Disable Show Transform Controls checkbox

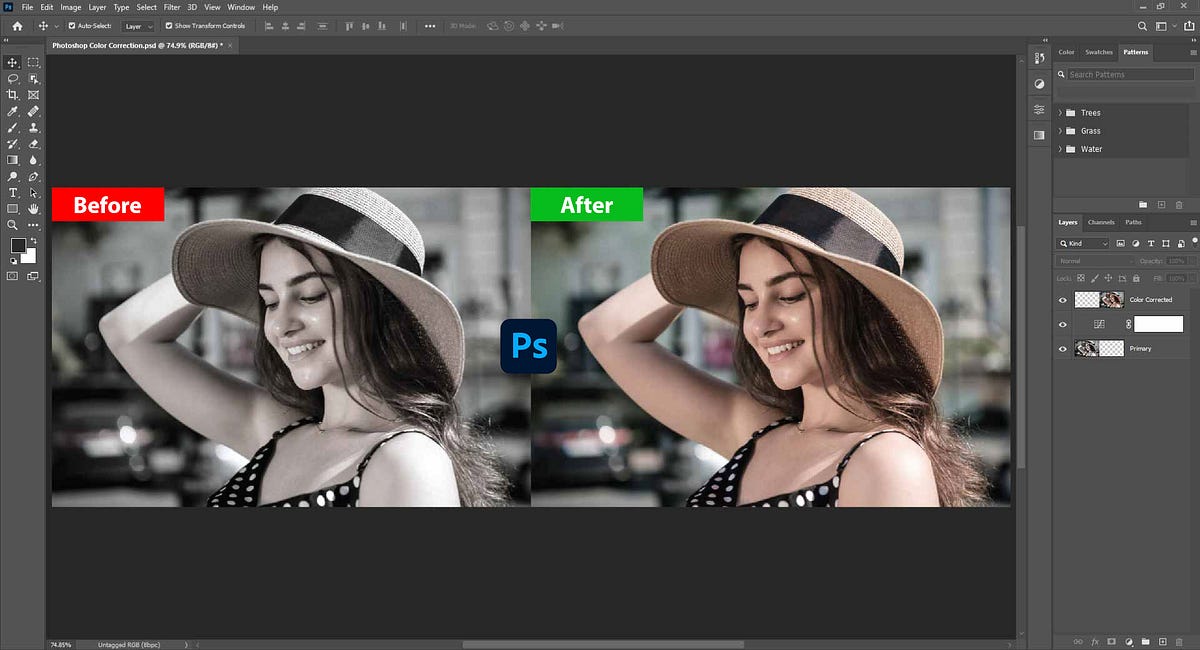click(168, 26)
